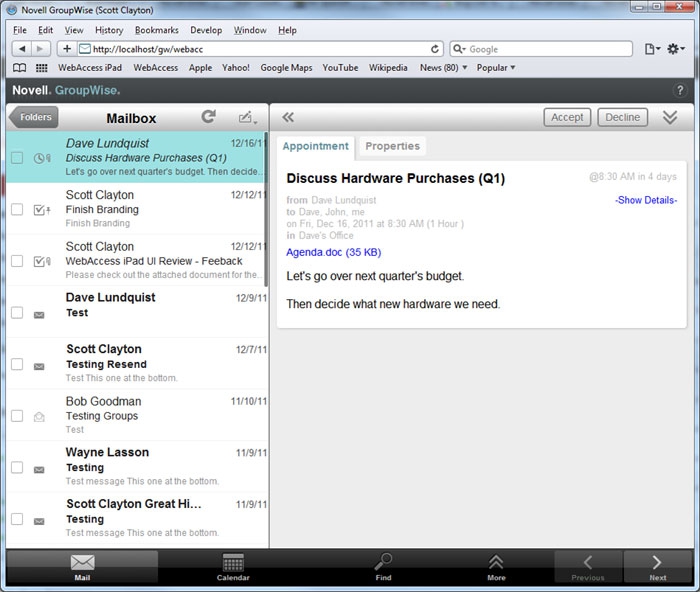Check the WebAccess iPad UI Review checkbox

click(x=17, y=261)
